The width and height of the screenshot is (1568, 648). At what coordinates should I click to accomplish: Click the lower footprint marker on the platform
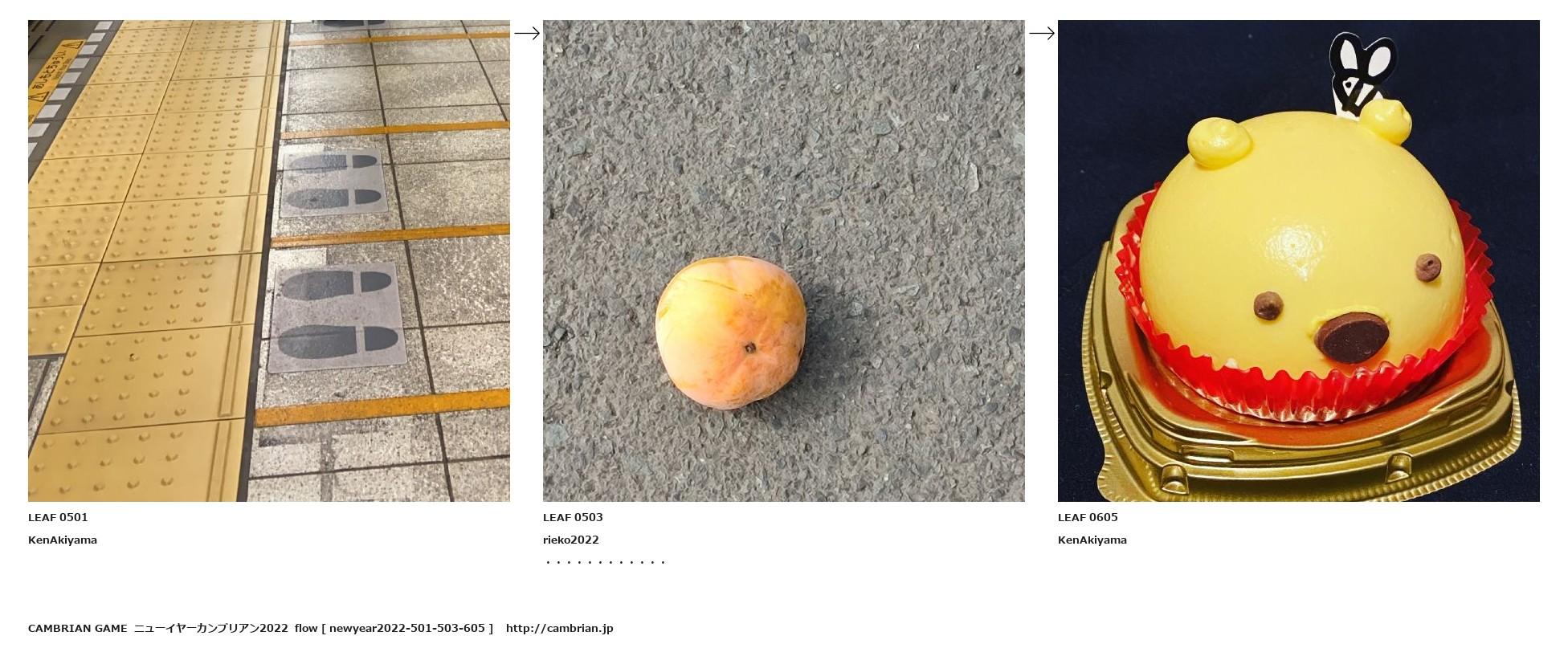(336, 318)
